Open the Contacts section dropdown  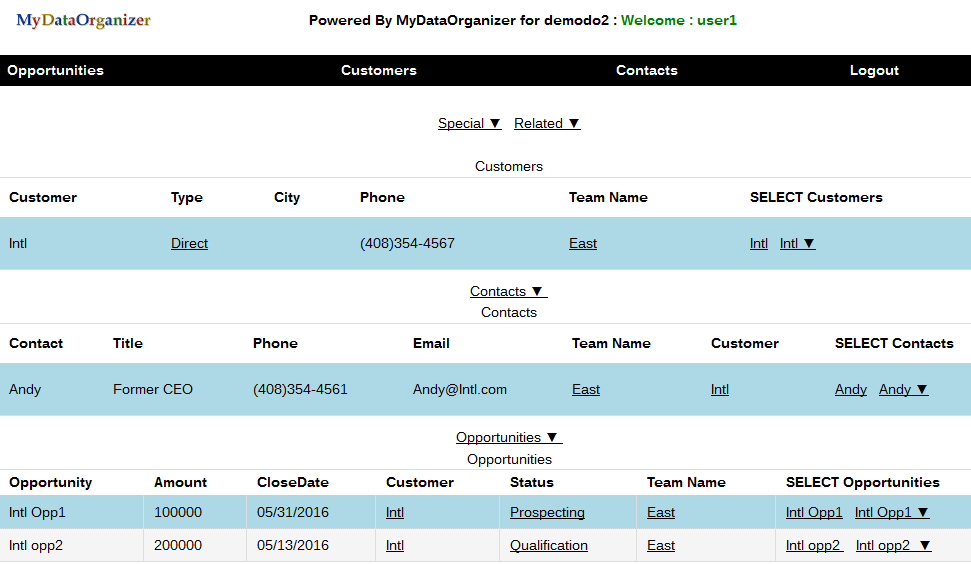(508, 291)
